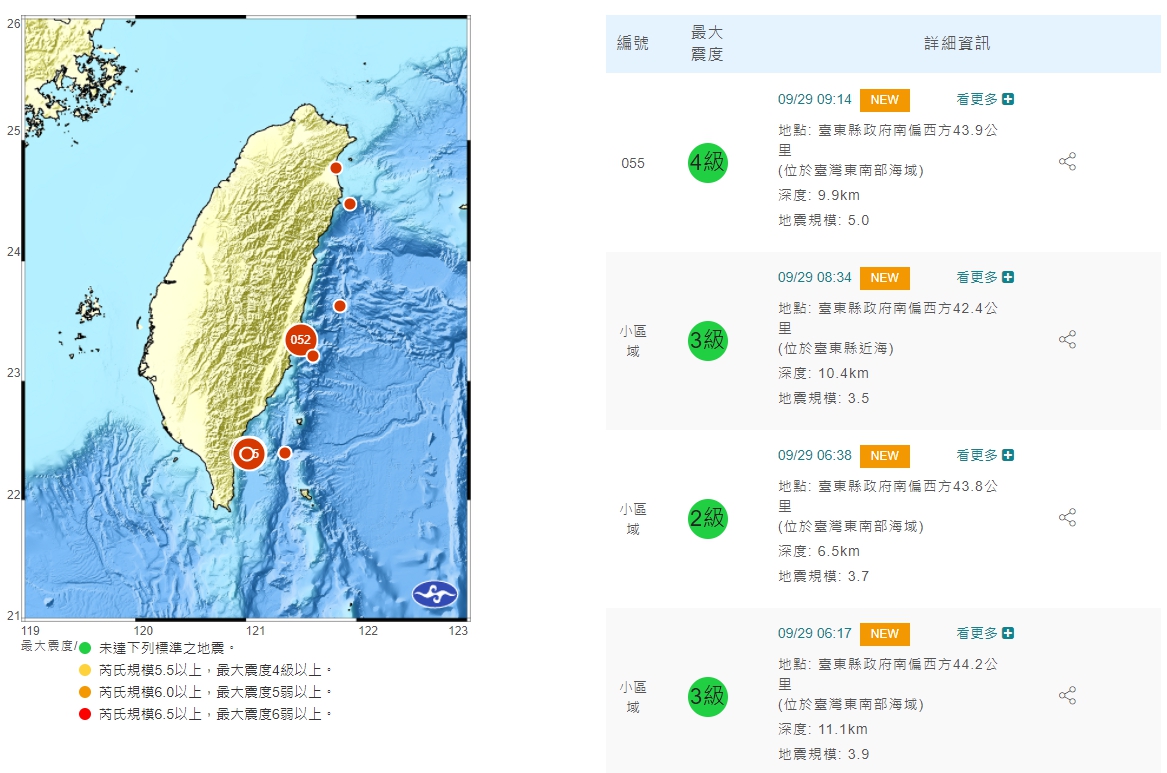The width and height of the screenshot is (1167, 773).
Task: Click the NEW badge on the 09:14 event
Action: pyautogui.click(x=884, y=100)
